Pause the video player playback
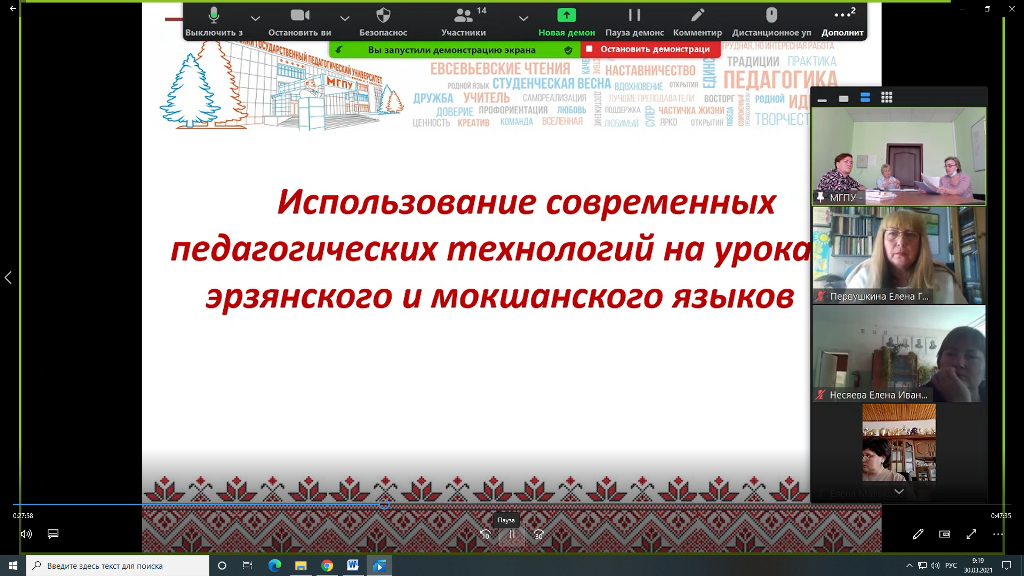Viewport: 1024px width, 576px height. point(511,534)
